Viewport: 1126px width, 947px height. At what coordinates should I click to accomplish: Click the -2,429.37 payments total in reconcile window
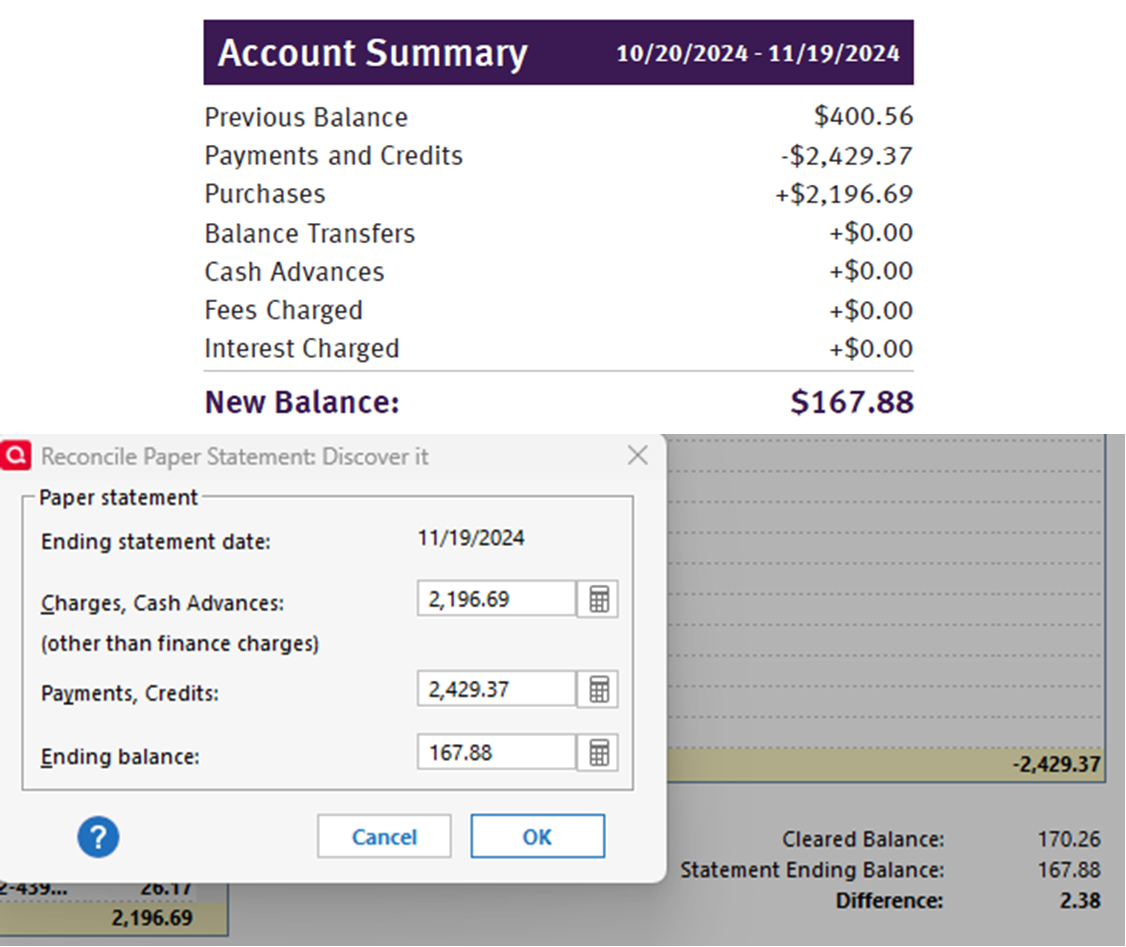click(1056, 764)
